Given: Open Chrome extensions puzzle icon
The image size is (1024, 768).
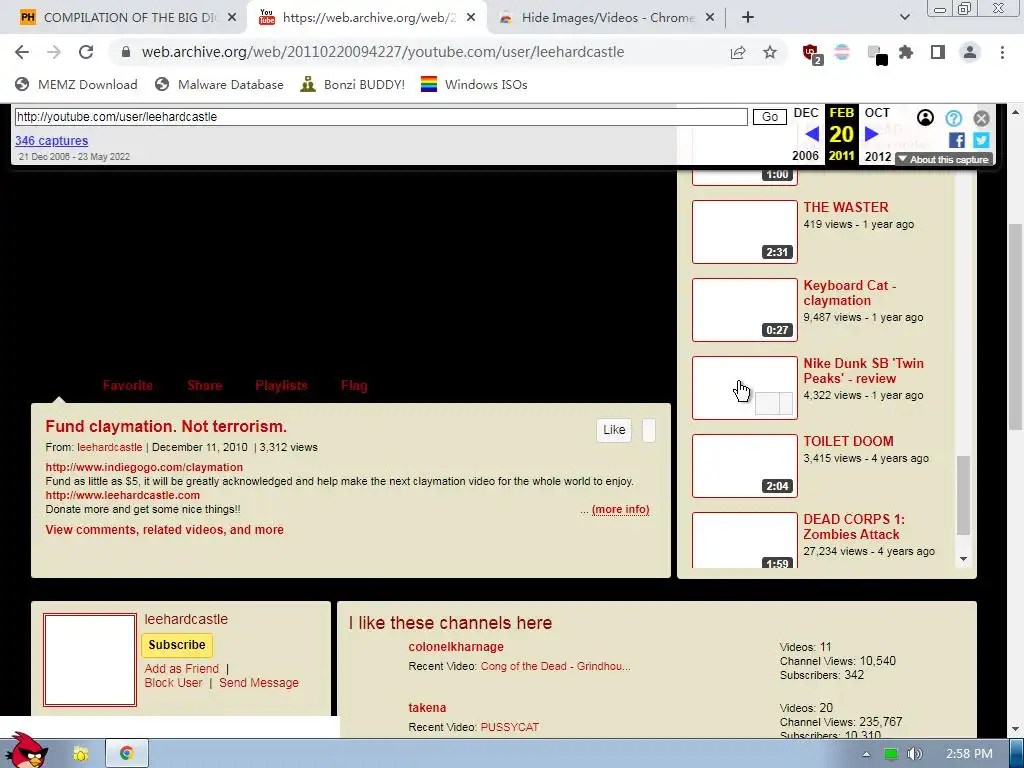Looking at the screenshot, I should point(906,52).
